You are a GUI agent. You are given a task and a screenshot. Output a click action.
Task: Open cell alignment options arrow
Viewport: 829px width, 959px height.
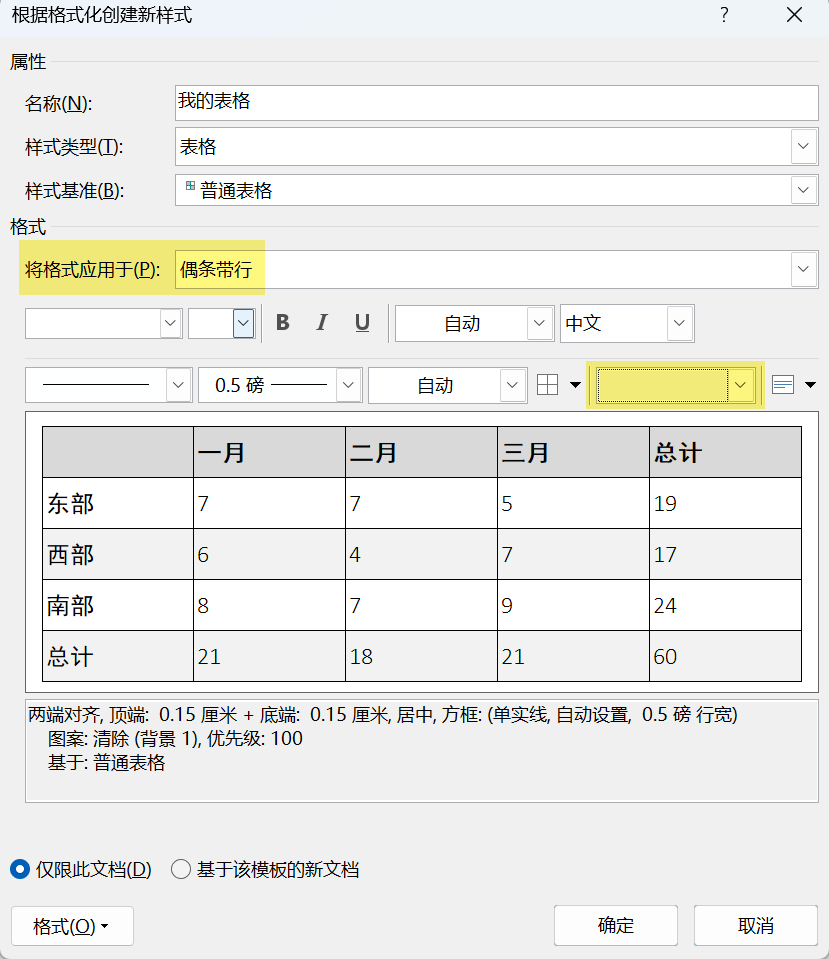coord(810,385)
